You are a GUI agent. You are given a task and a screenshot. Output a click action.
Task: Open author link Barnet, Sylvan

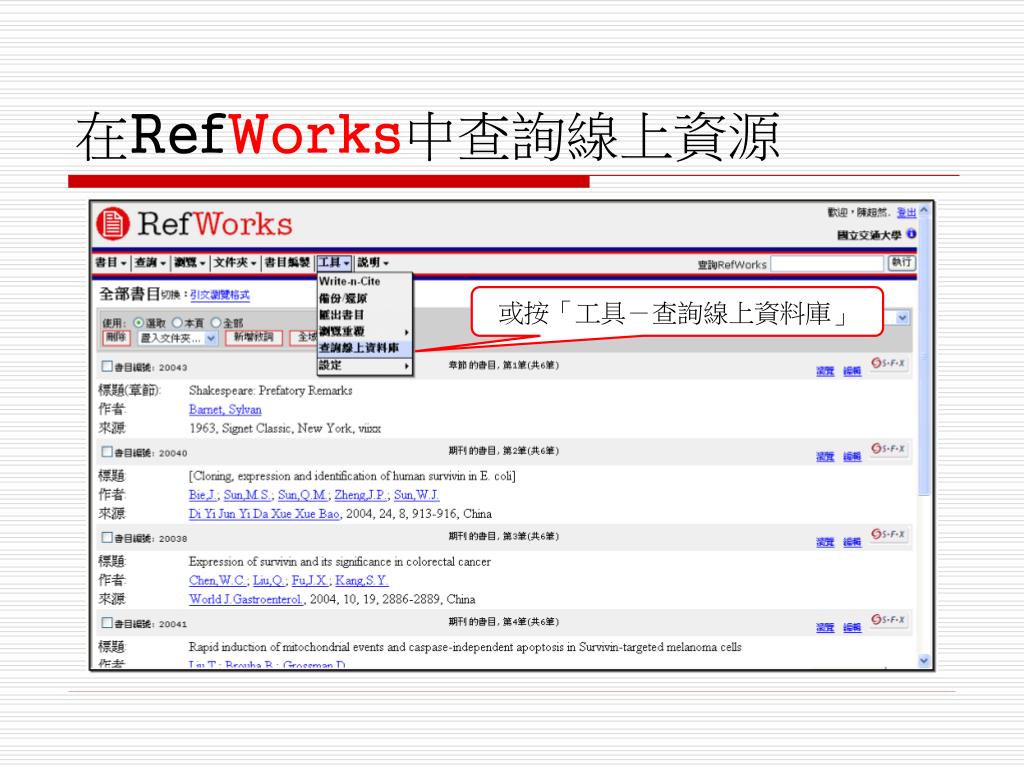[225, 409]
